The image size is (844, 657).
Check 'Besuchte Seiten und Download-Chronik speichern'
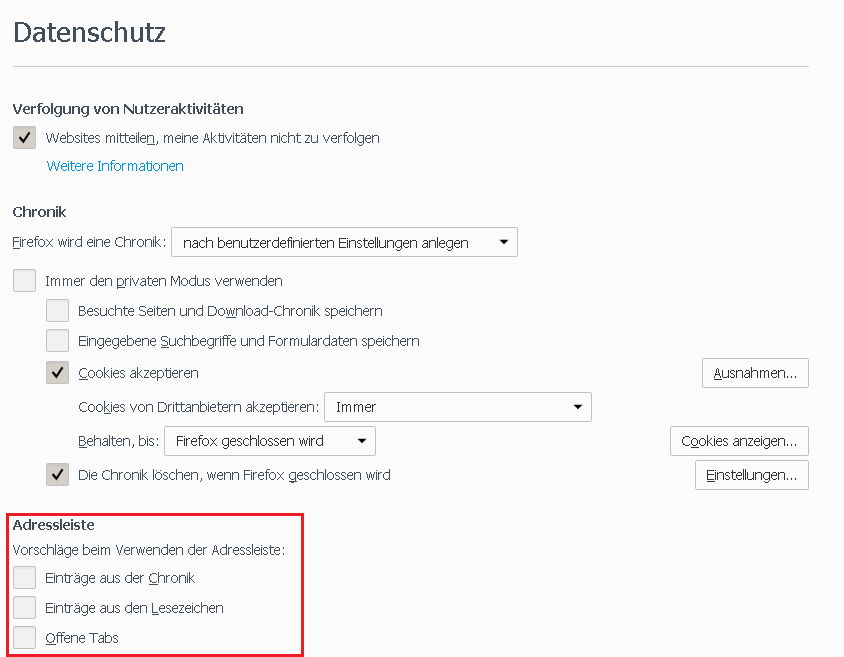click(58, 311)
